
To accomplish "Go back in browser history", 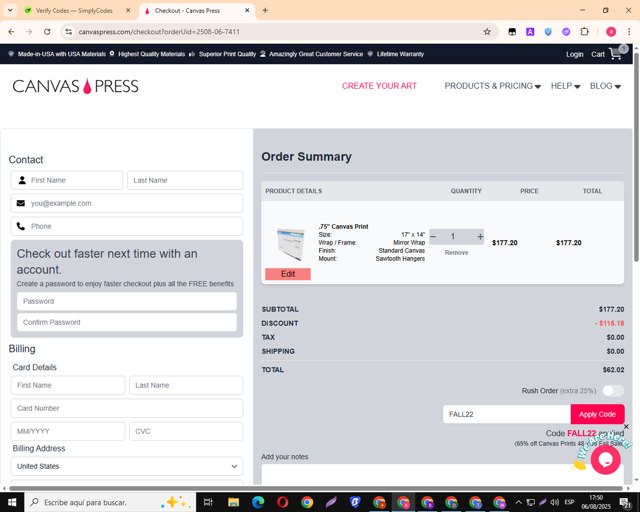I will (11, 31).
